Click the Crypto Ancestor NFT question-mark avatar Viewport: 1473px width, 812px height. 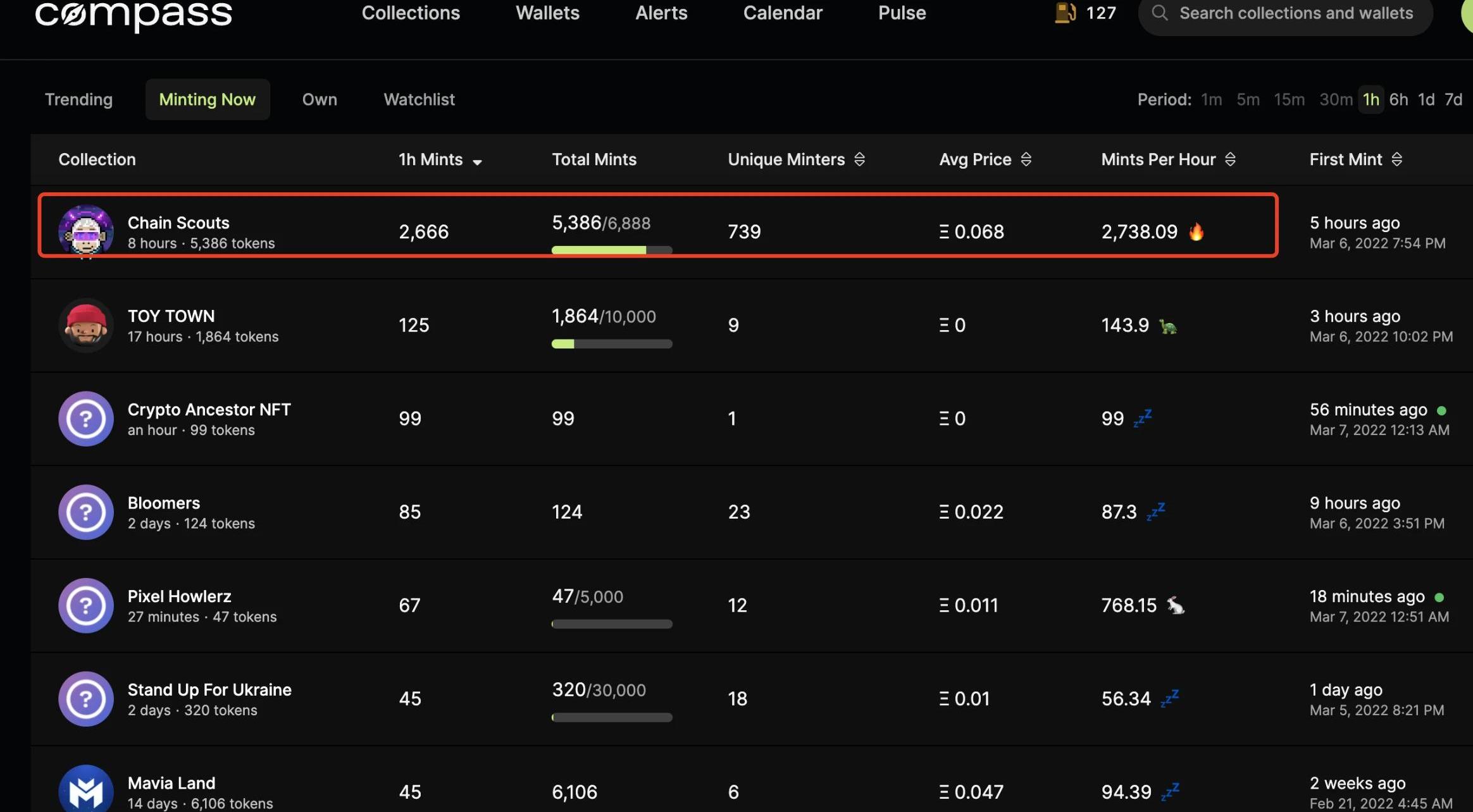(86, 419)
